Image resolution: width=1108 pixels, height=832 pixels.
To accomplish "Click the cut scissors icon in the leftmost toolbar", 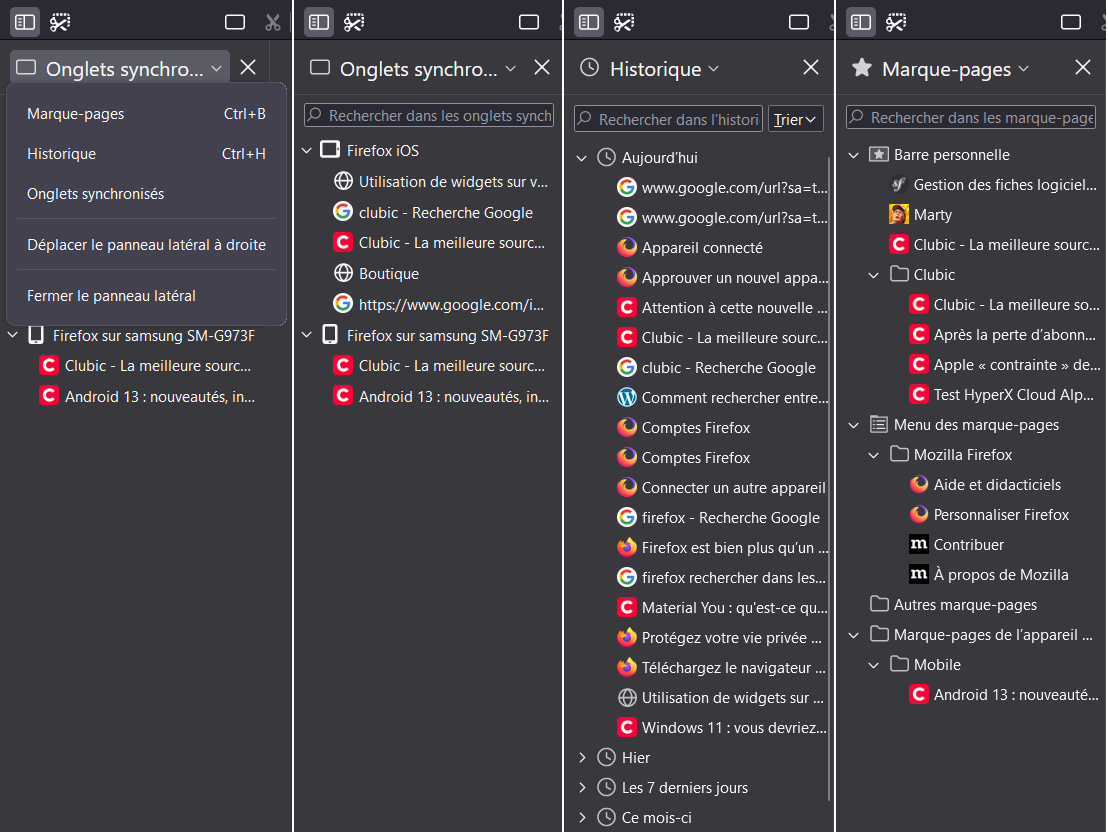I will 273,22.
